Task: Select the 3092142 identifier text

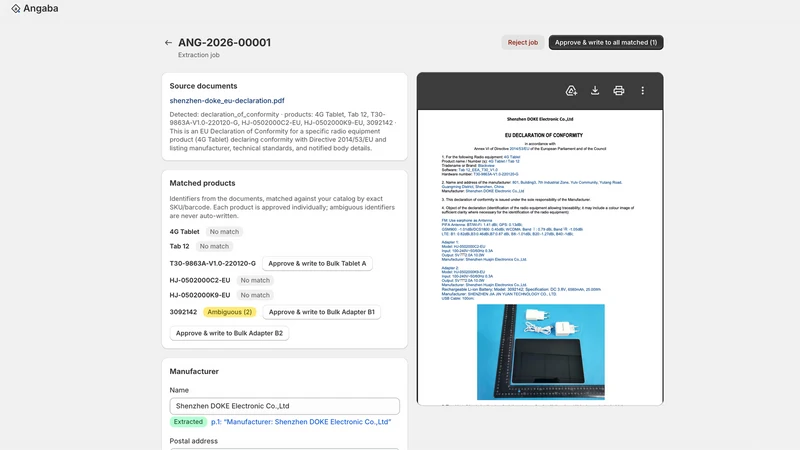Action: [x=183, y=312]
